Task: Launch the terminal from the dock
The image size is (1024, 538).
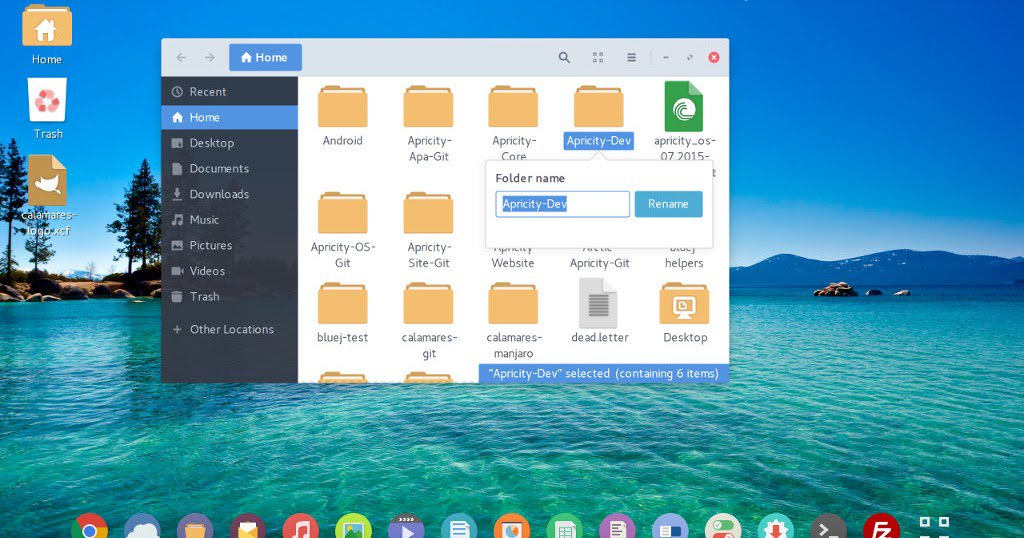Action: coord(829,528)
